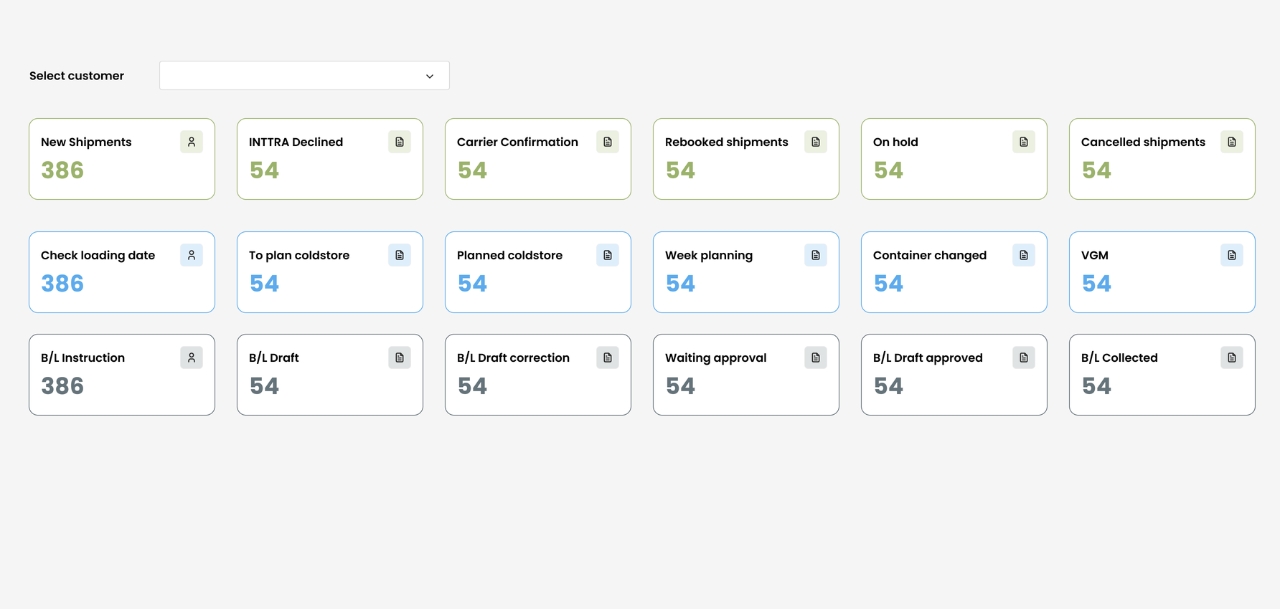This screenshot has height=609, width=1280.
Task: Open the document icon on Waiting approval card
Action: click(x=815, y=357)
